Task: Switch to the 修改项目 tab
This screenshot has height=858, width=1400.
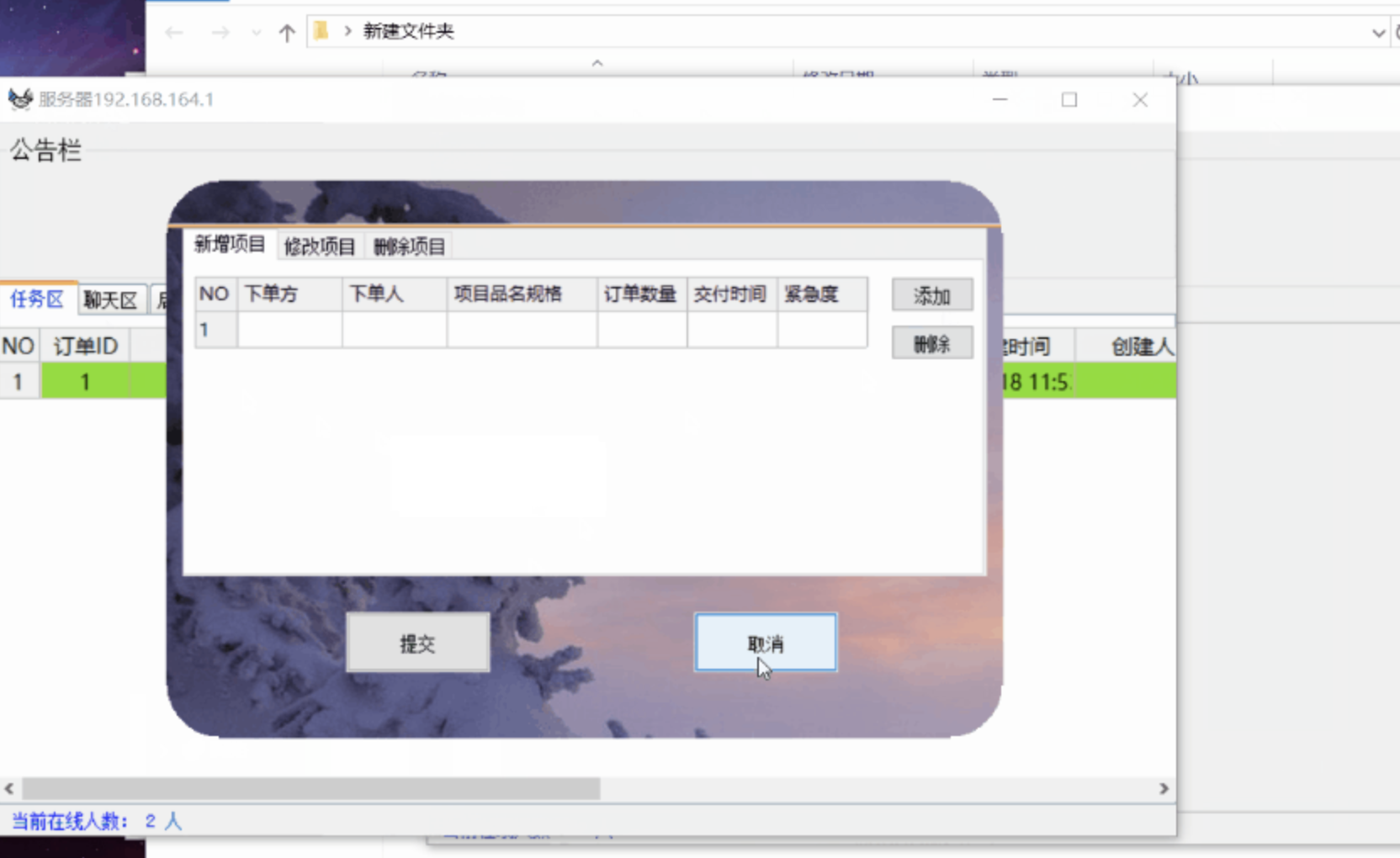Action: click(319, 246)
